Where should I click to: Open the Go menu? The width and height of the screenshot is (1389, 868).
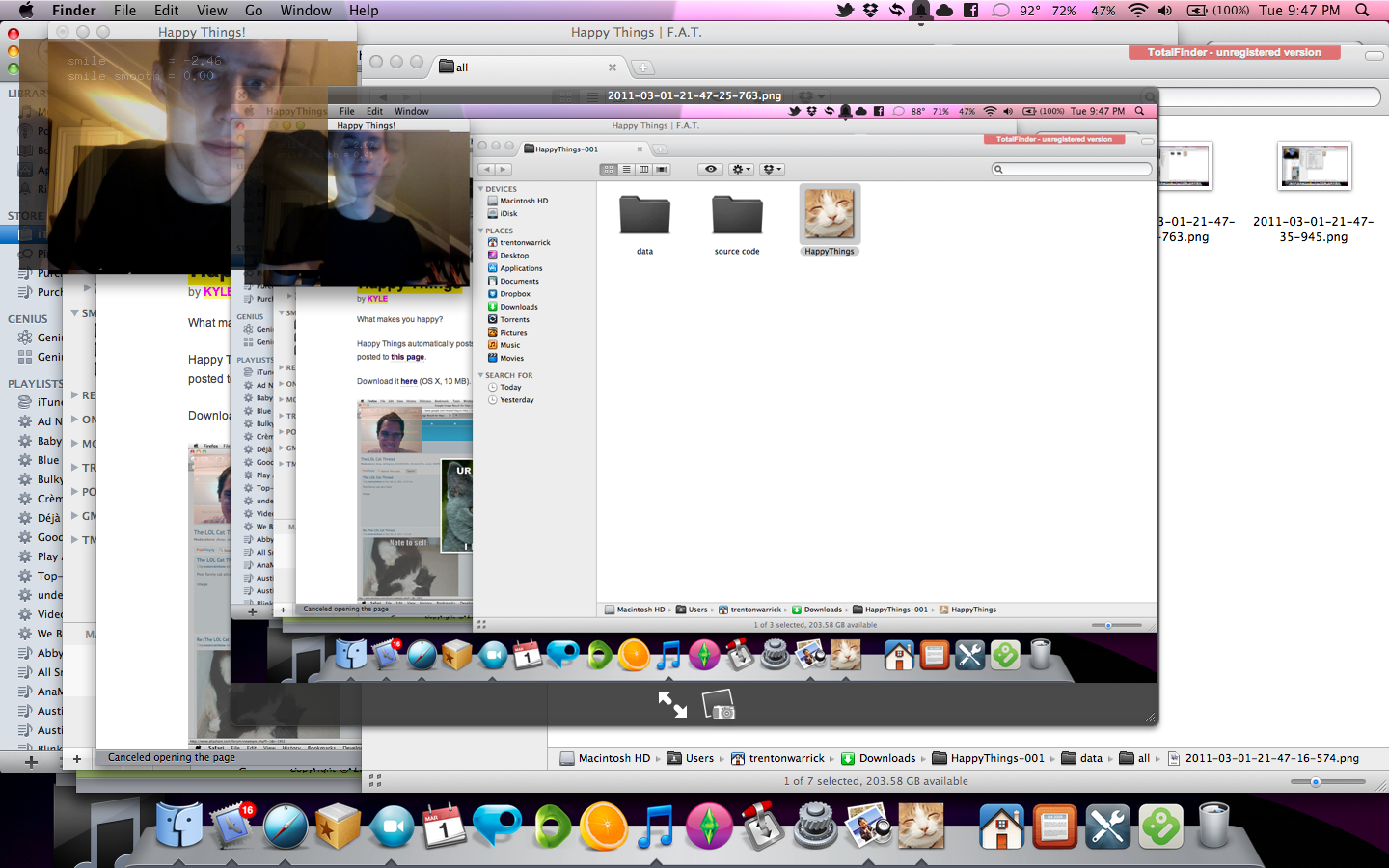point(254,11)
